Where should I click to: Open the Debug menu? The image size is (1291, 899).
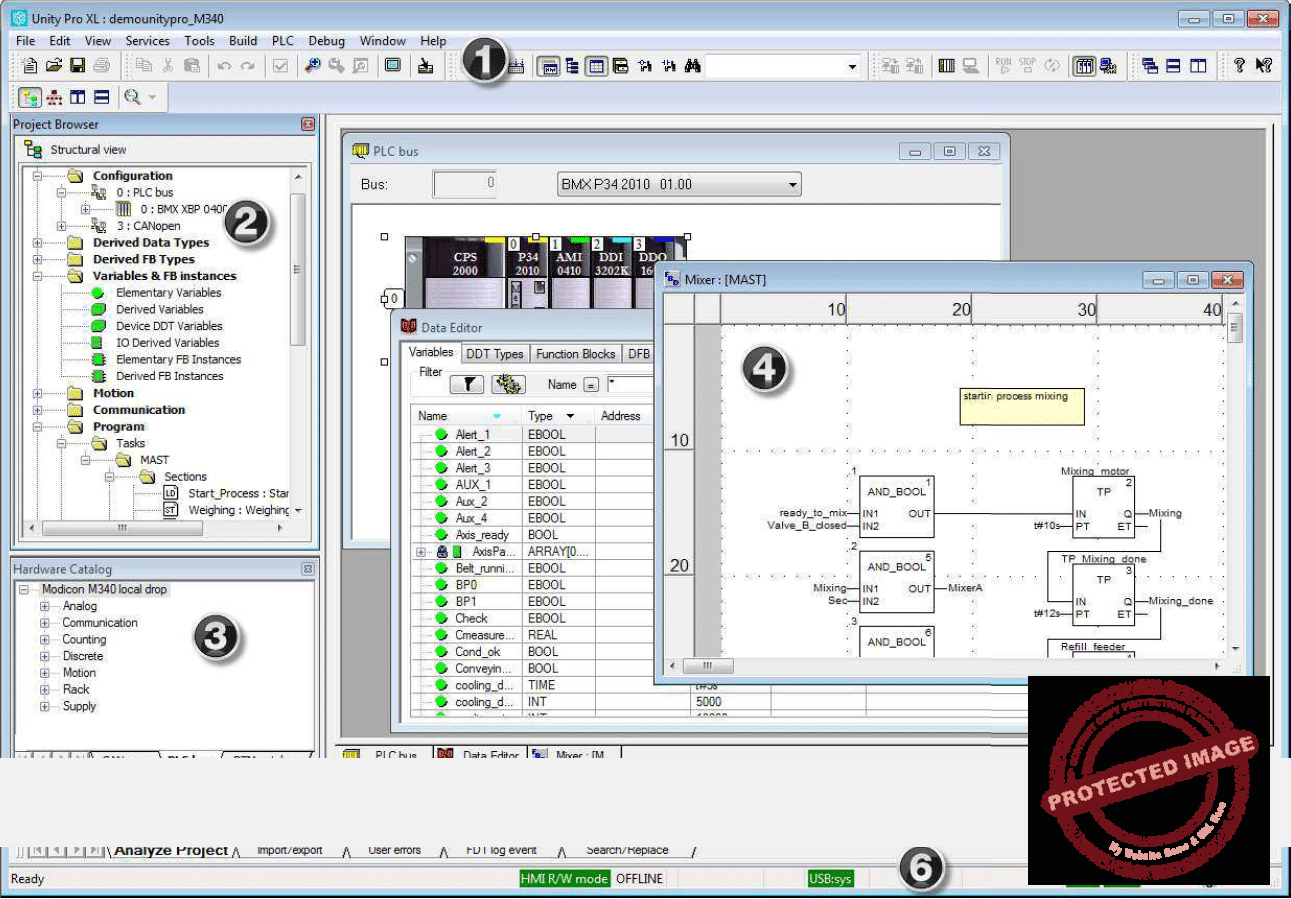point(327,41)
